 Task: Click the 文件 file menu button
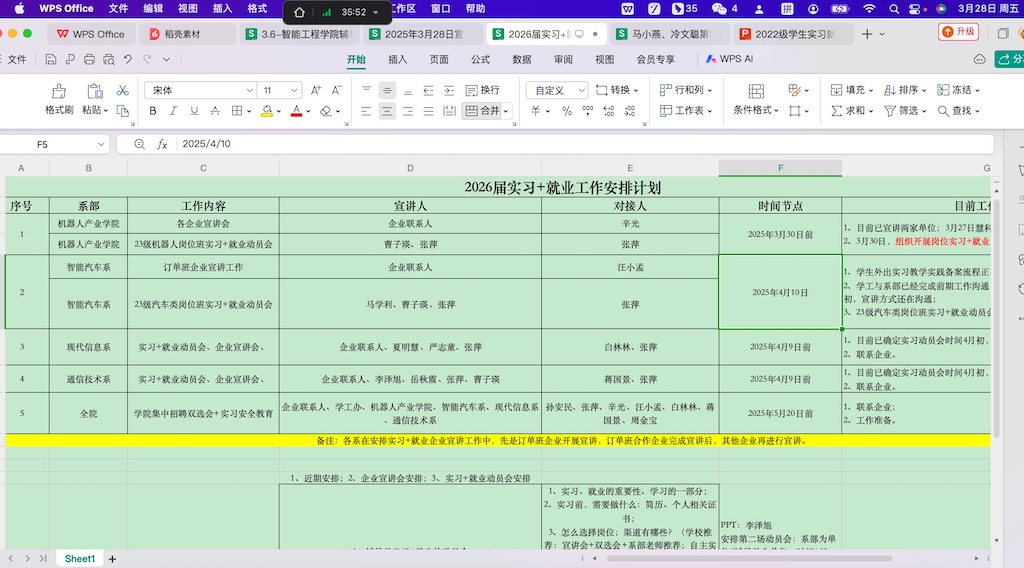click(17, 59)
